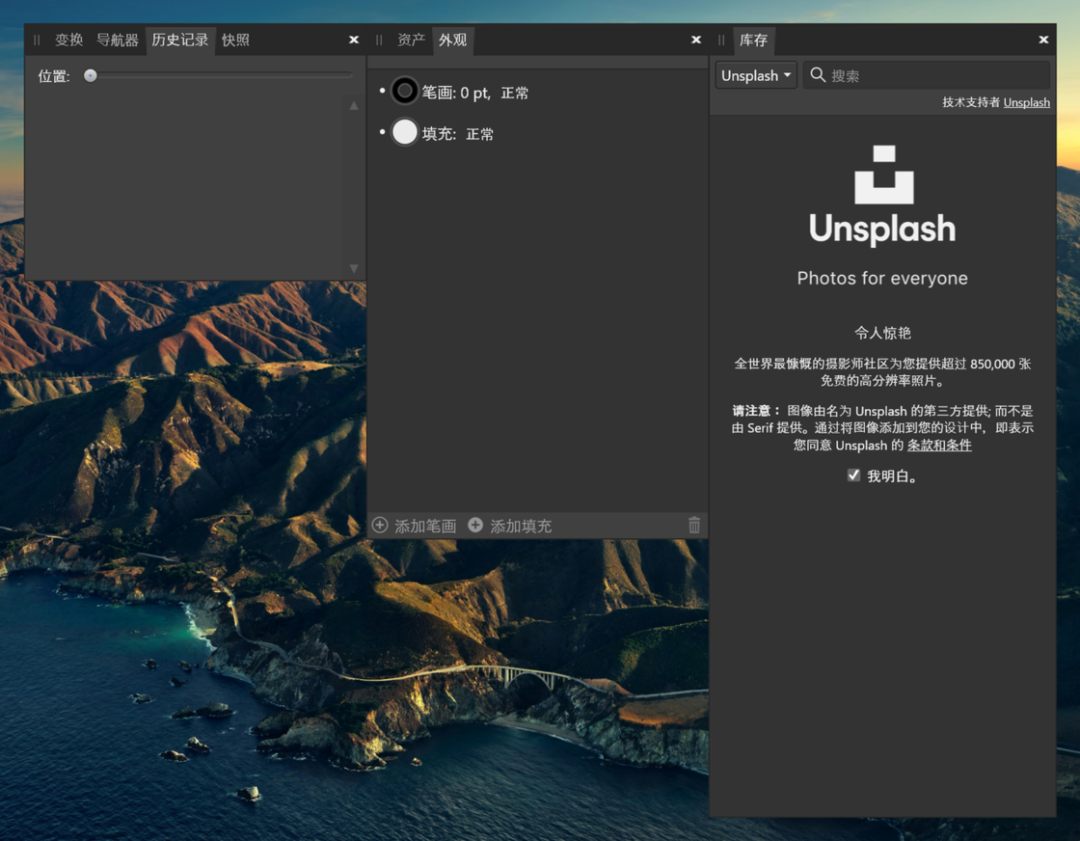Switch to the 导航器 tab
The height and width of the screenshot is (841, 1080).
coord(117,40)
